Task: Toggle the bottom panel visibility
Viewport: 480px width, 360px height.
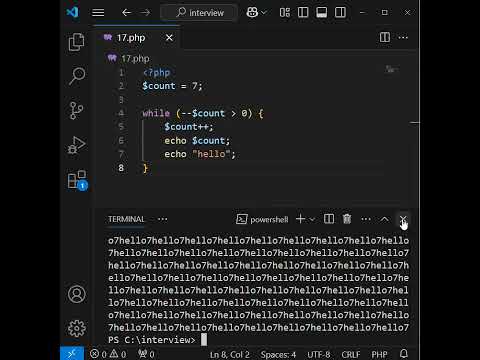Action: click(321, 13)
